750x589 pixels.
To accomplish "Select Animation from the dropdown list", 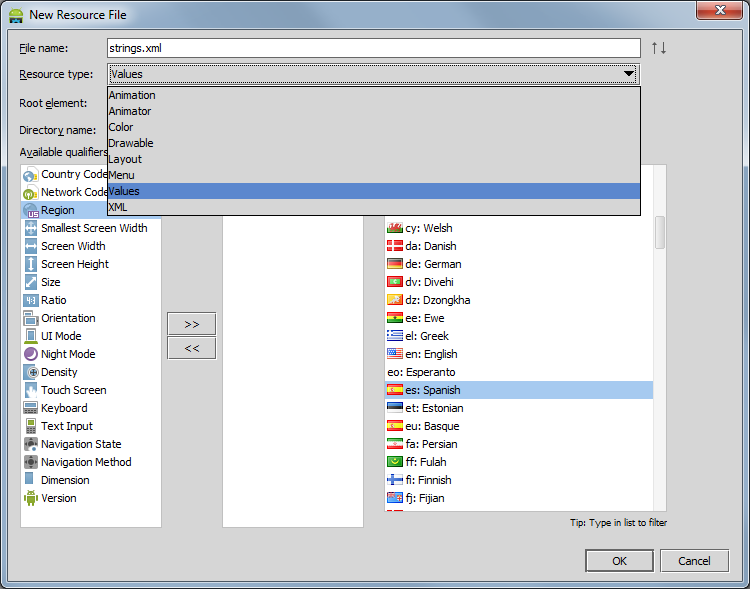I will [x=132, y=95].
